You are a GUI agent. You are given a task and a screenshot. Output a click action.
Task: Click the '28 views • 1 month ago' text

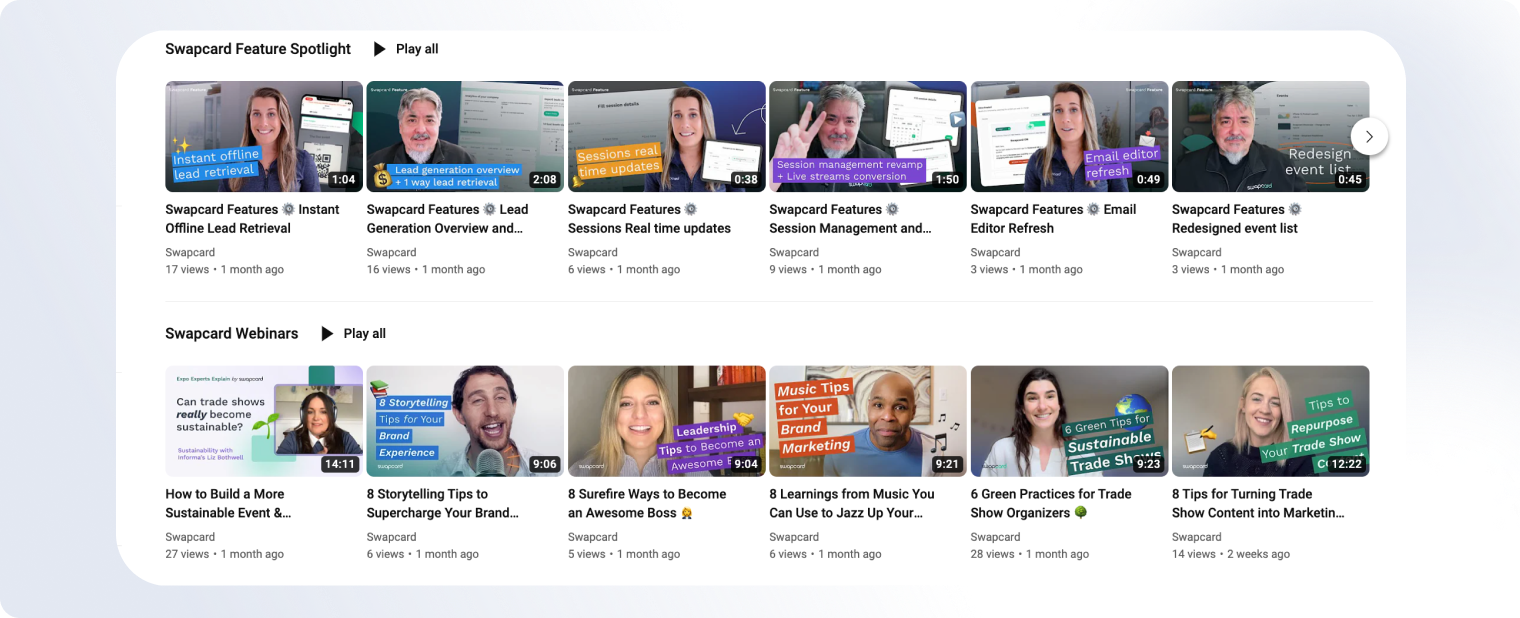point(1030,555)
